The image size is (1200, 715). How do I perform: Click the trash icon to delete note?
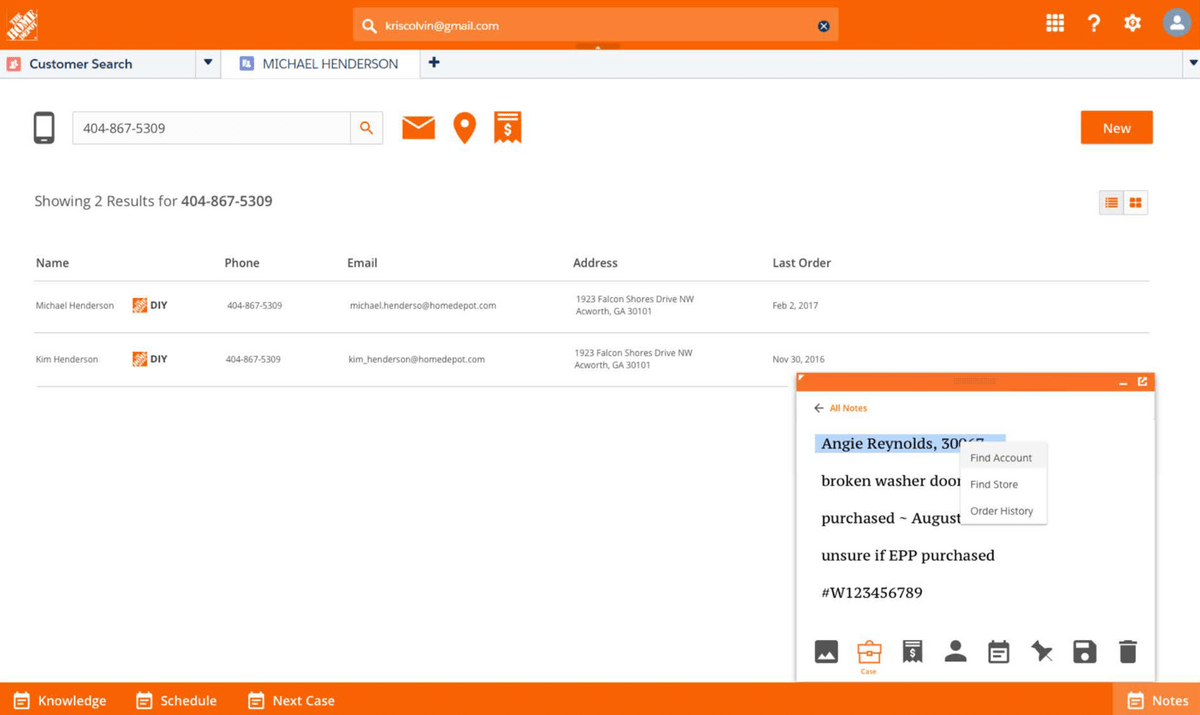1127,652
